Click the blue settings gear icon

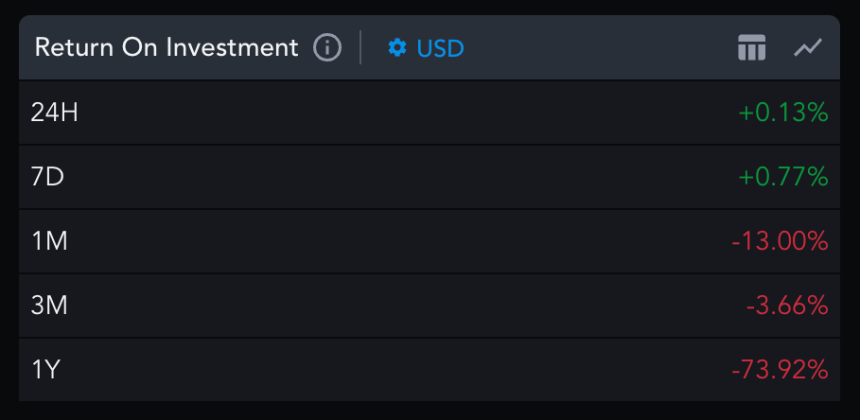pyautogui.click(x=398, y=48)
